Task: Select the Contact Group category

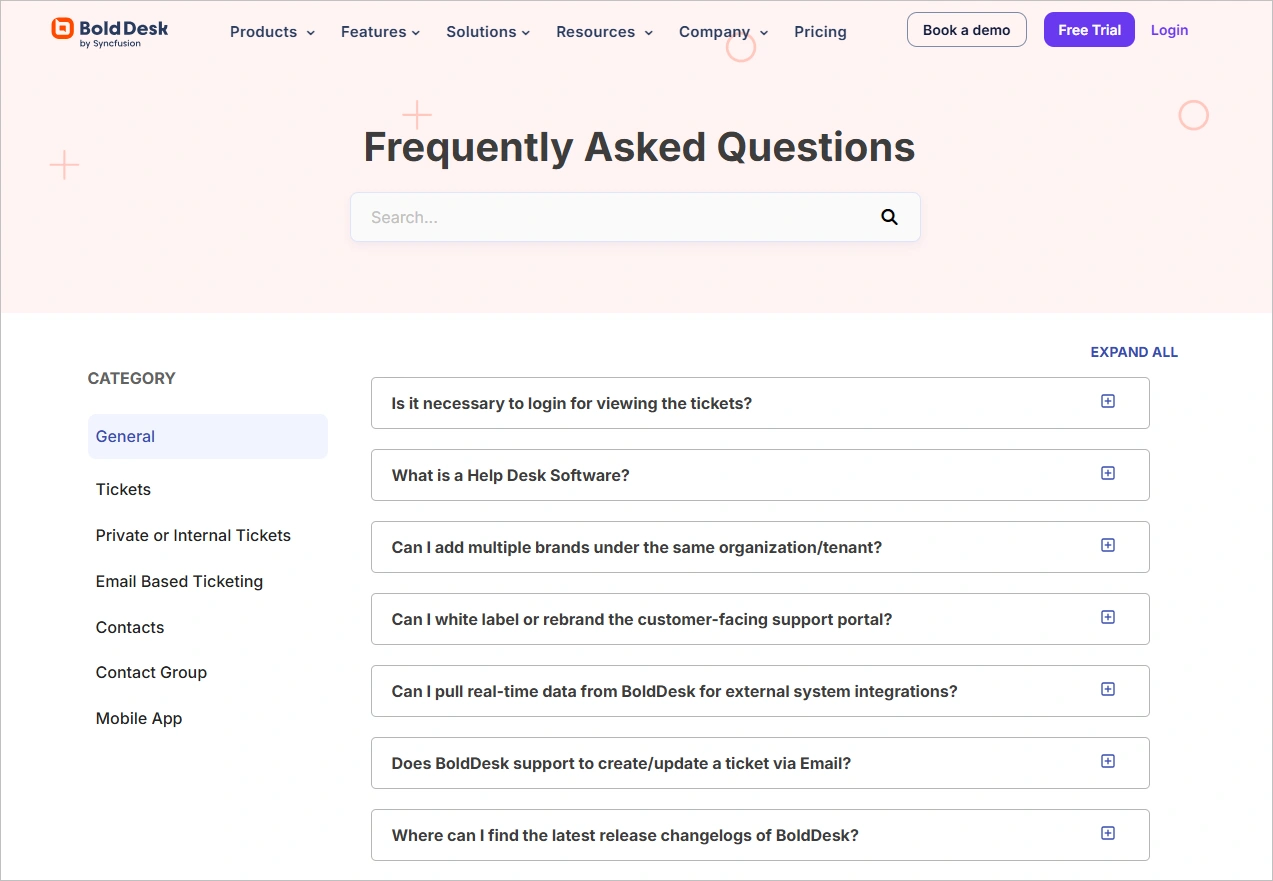Action: click(151, 672)
